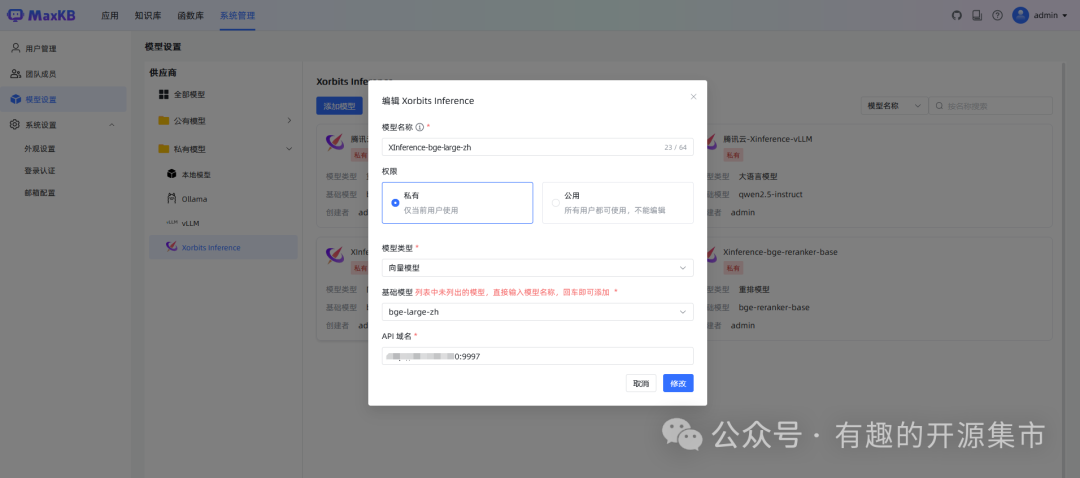Click the 私有模型 folder icon
This screenshot has height=478, width=1080.
click(x=163, y=149)
